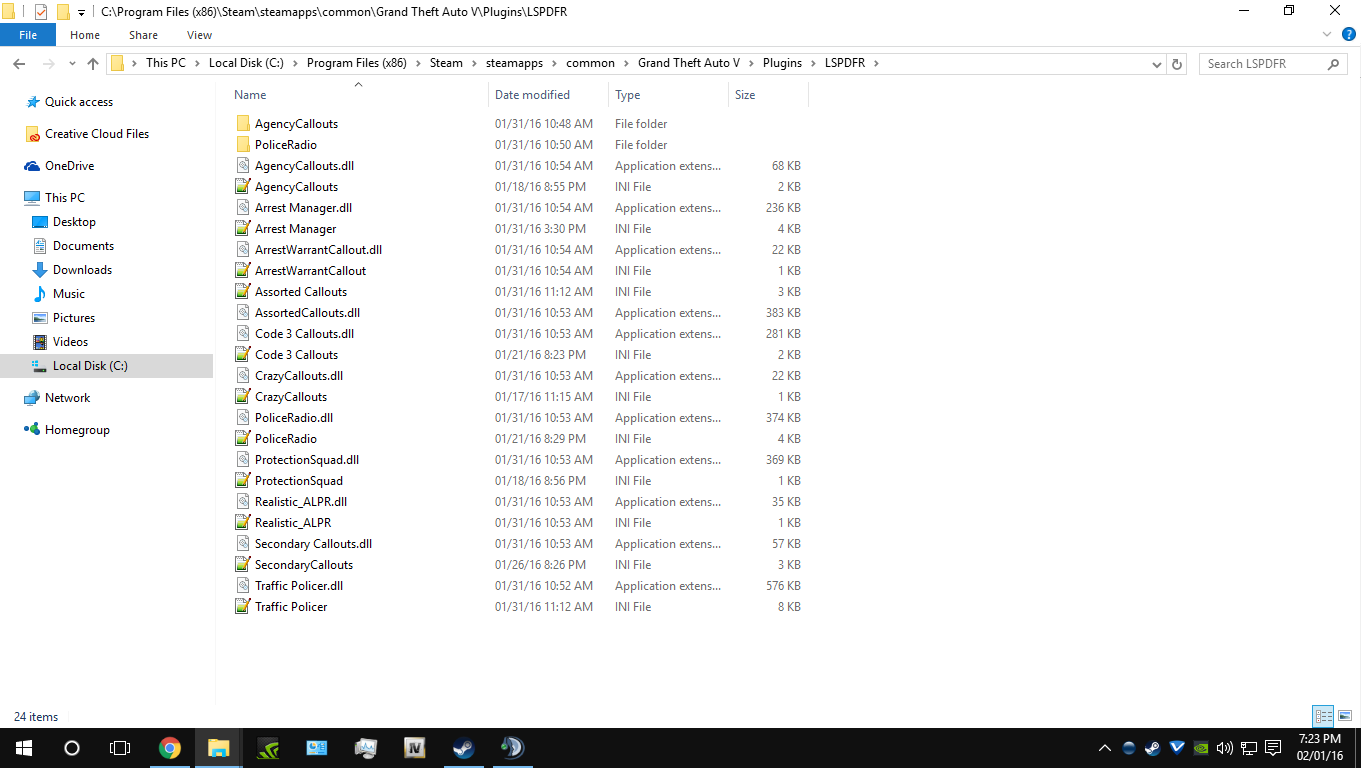1361x768 pixels.
Task: Show hidden system tray icons
Action: pos(1105,748)
